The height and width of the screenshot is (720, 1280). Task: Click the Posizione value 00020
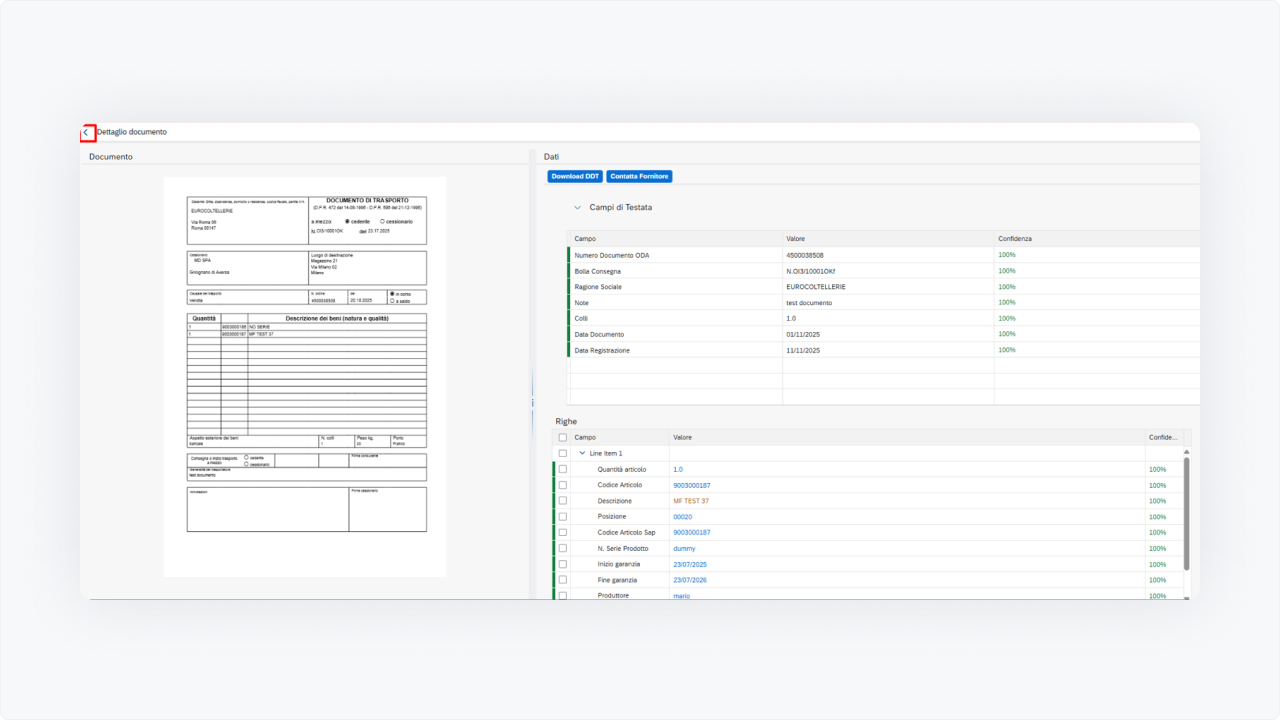point(683,517)
